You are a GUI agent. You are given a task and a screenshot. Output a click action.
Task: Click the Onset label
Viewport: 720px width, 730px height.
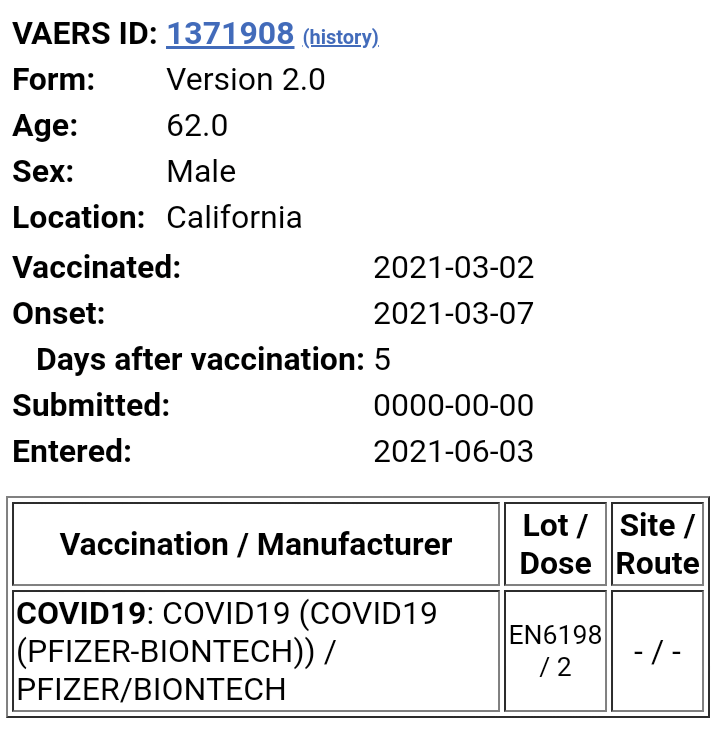point(59,314)
